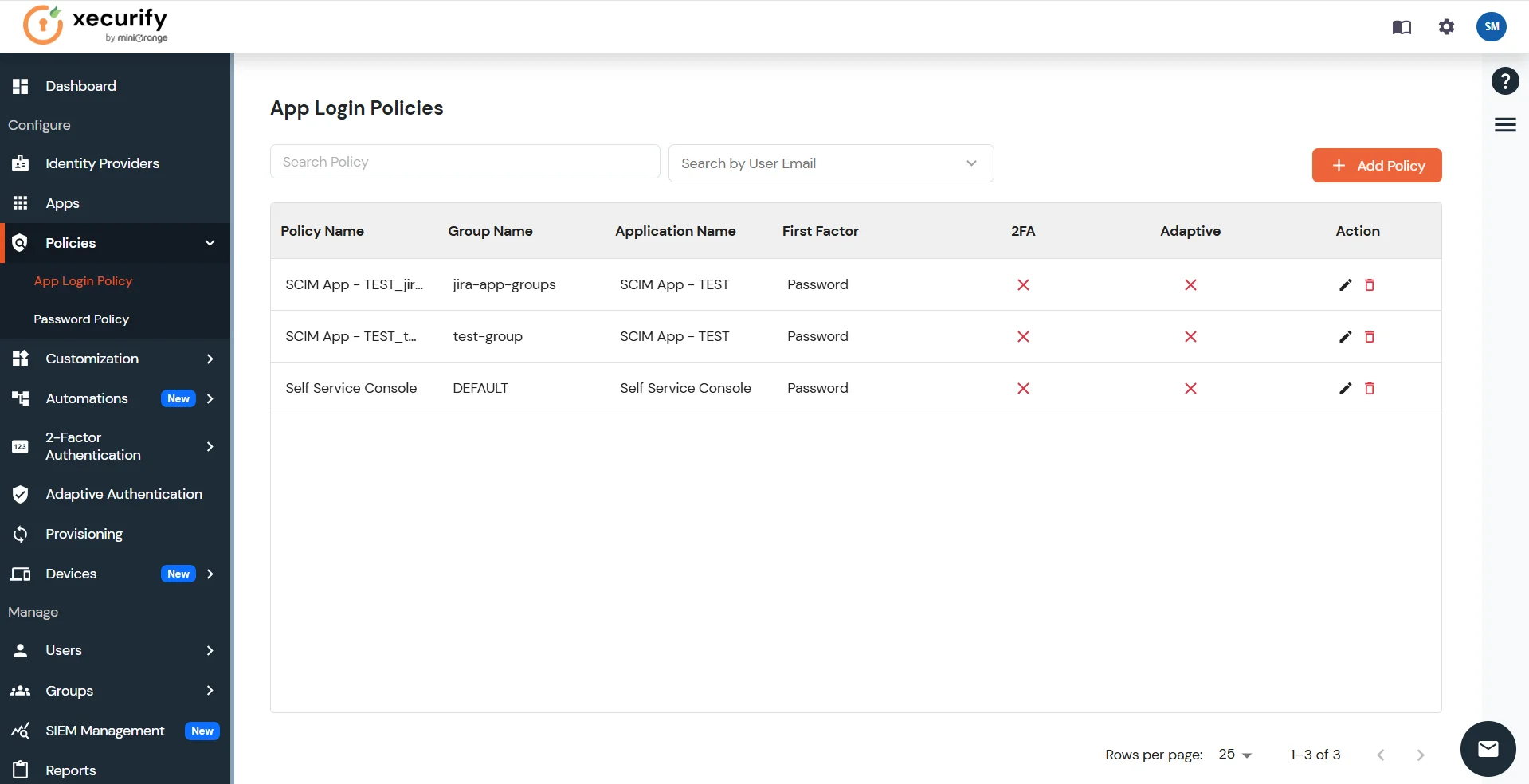
Task: Click the Reports clipboard icon
Action: pyautogui.click(x=21, y=770)
